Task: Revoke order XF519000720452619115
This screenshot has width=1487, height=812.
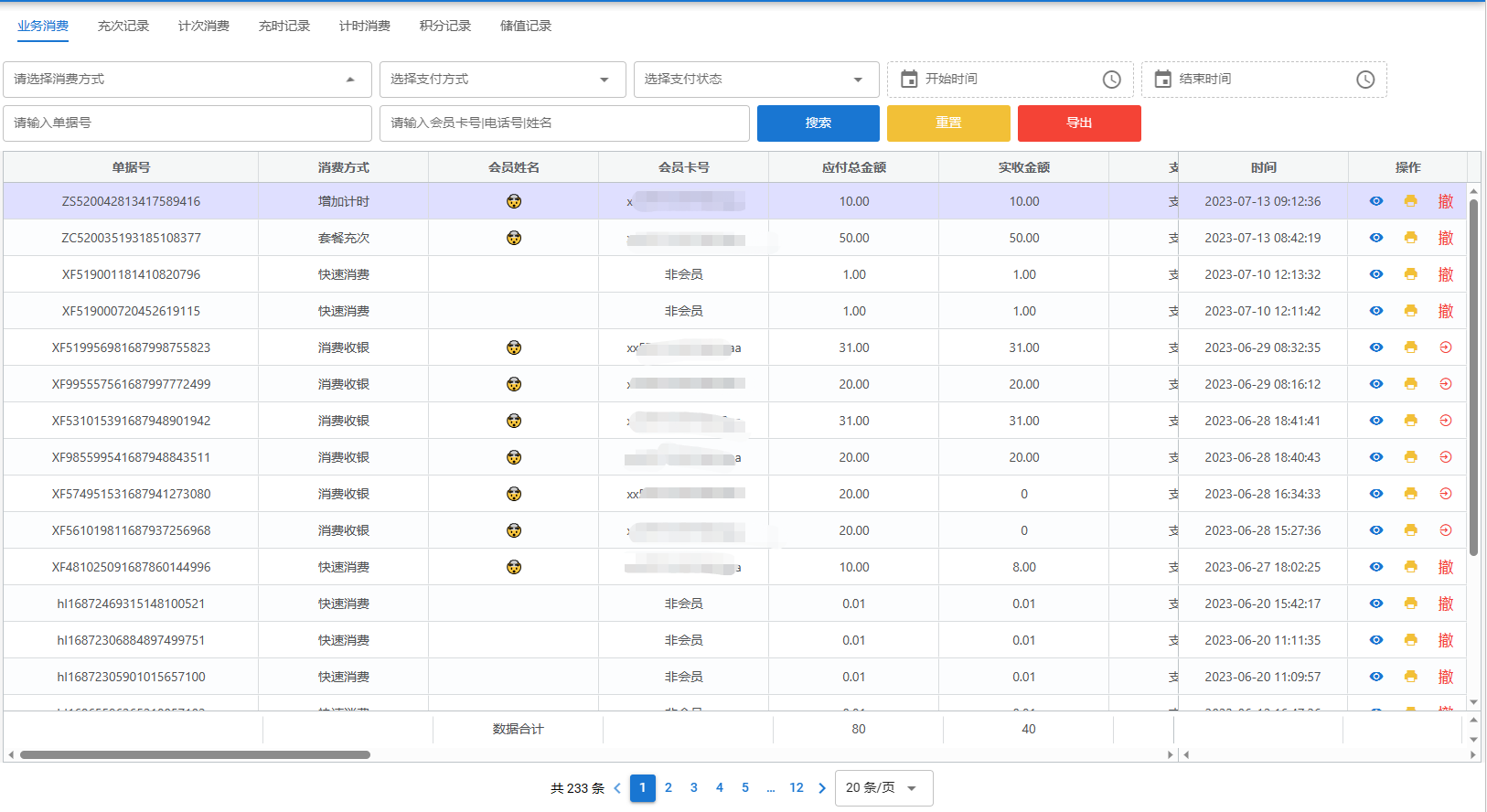Action: (1446, 311)
